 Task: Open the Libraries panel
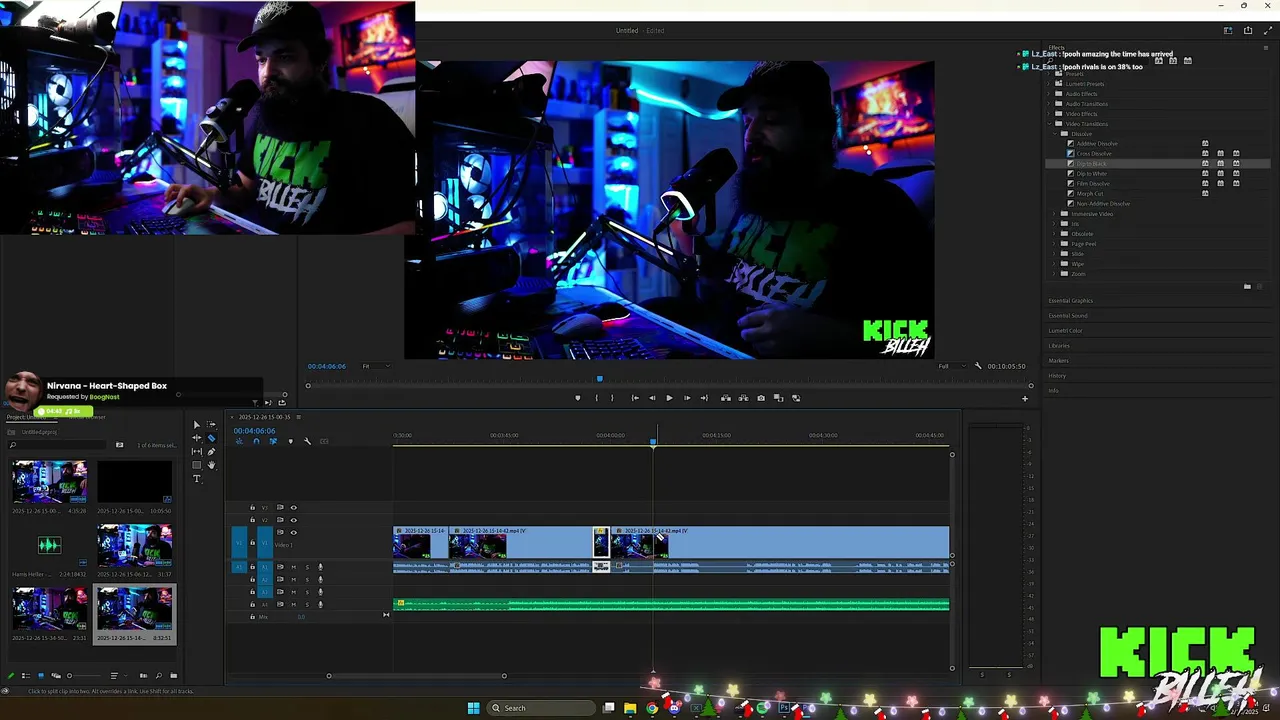pyautogui.click(x=1059, y=346)
